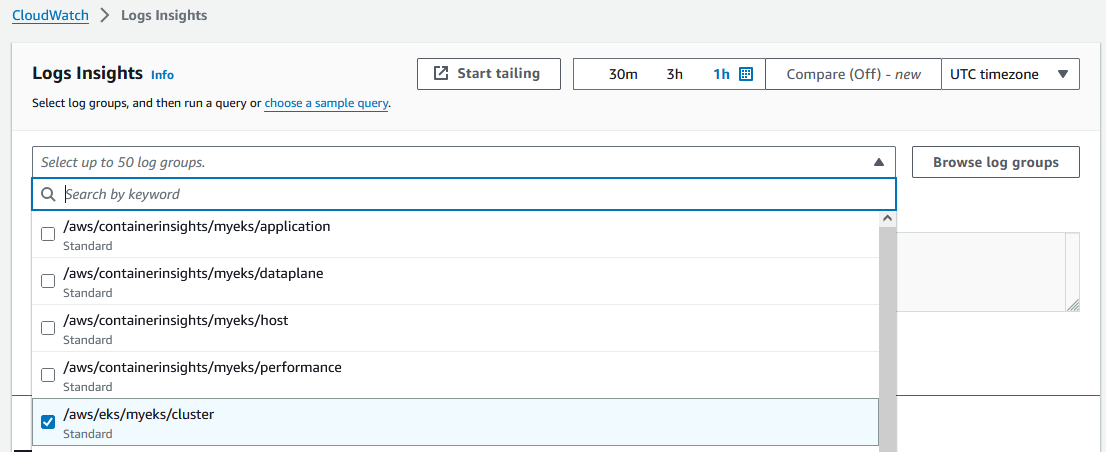Screen dimensions: 1106x452
Task: Check the /aws/containerinsights/myeks/performance checkbox
Action: [x=48, y=374]
